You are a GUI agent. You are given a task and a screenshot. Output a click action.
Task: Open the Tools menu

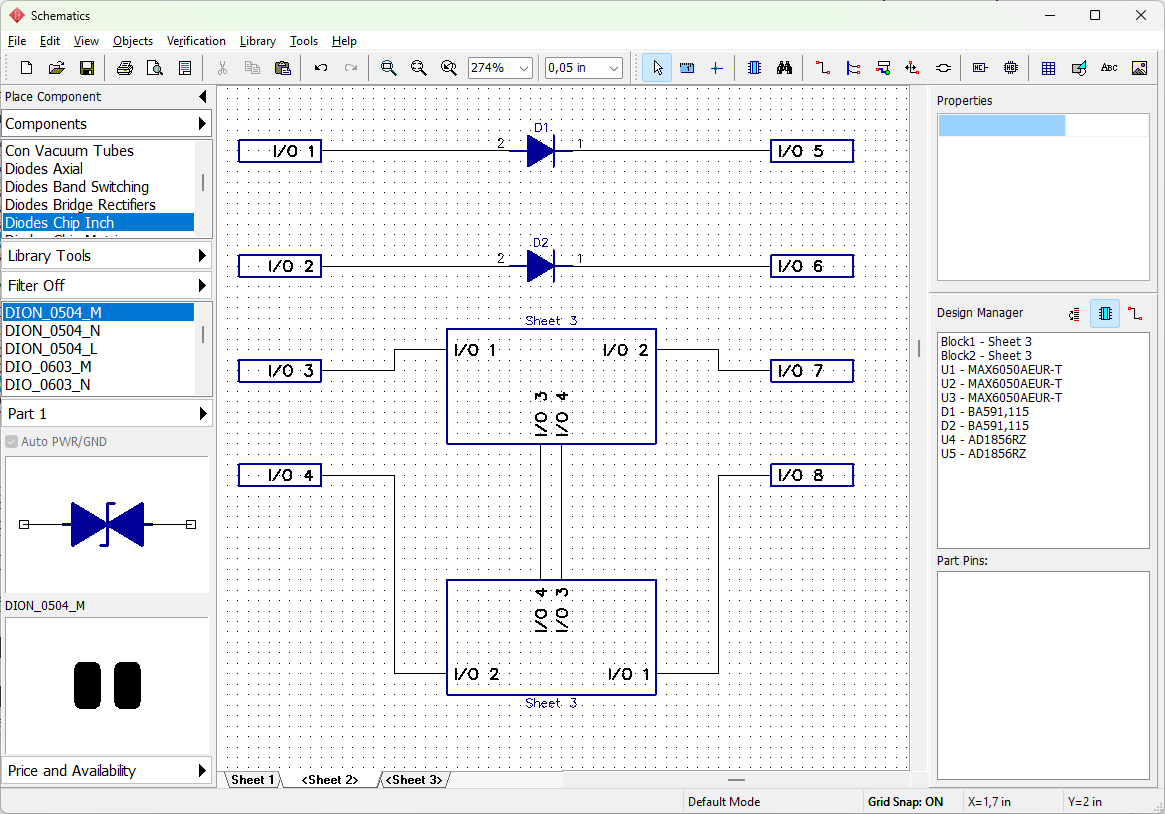click(304, 41)
